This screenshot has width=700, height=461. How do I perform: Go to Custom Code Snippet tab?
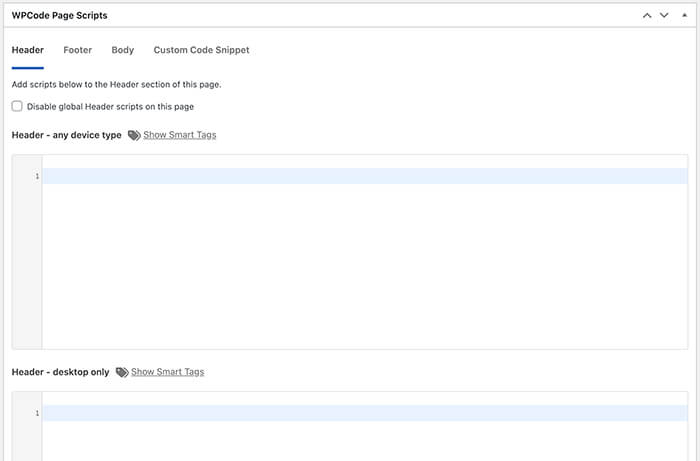201,50
